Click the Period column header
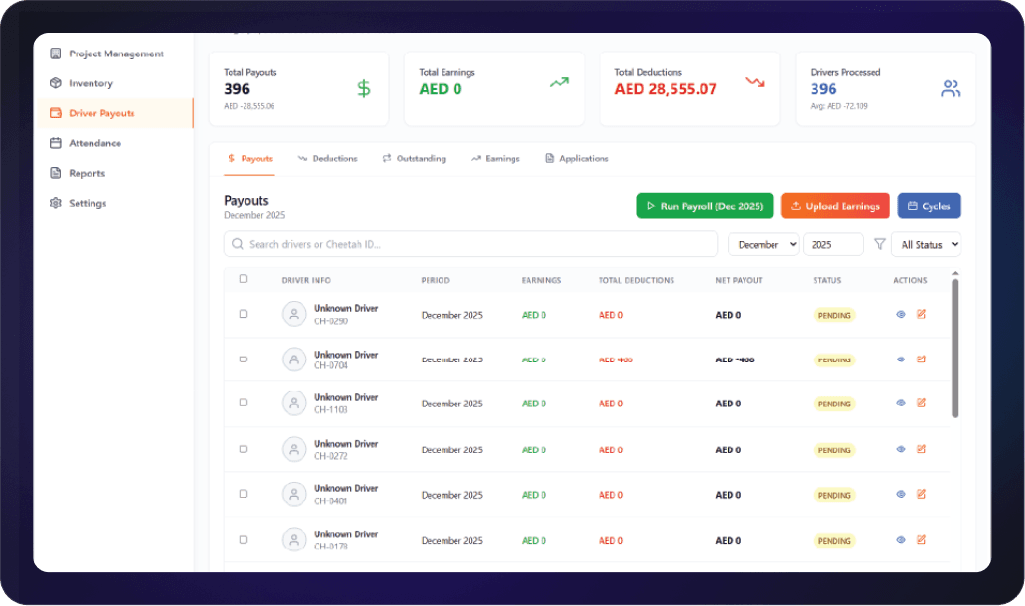The width and height of the screenshot is (1025, 606). pyautogui.click(x=435, y=280)
